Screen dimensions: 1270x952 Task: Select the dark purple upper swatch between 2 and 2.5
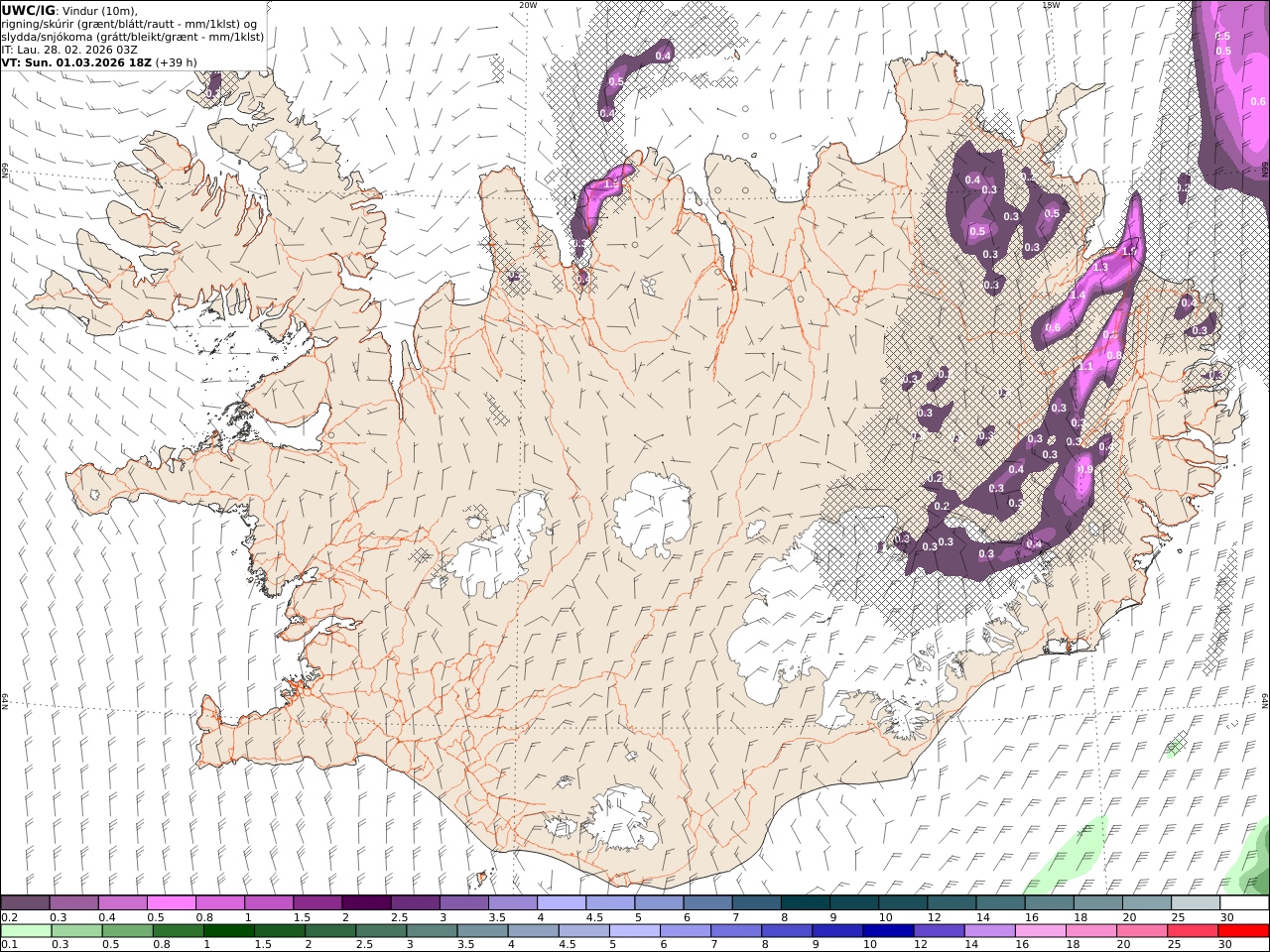coord(366,902)
